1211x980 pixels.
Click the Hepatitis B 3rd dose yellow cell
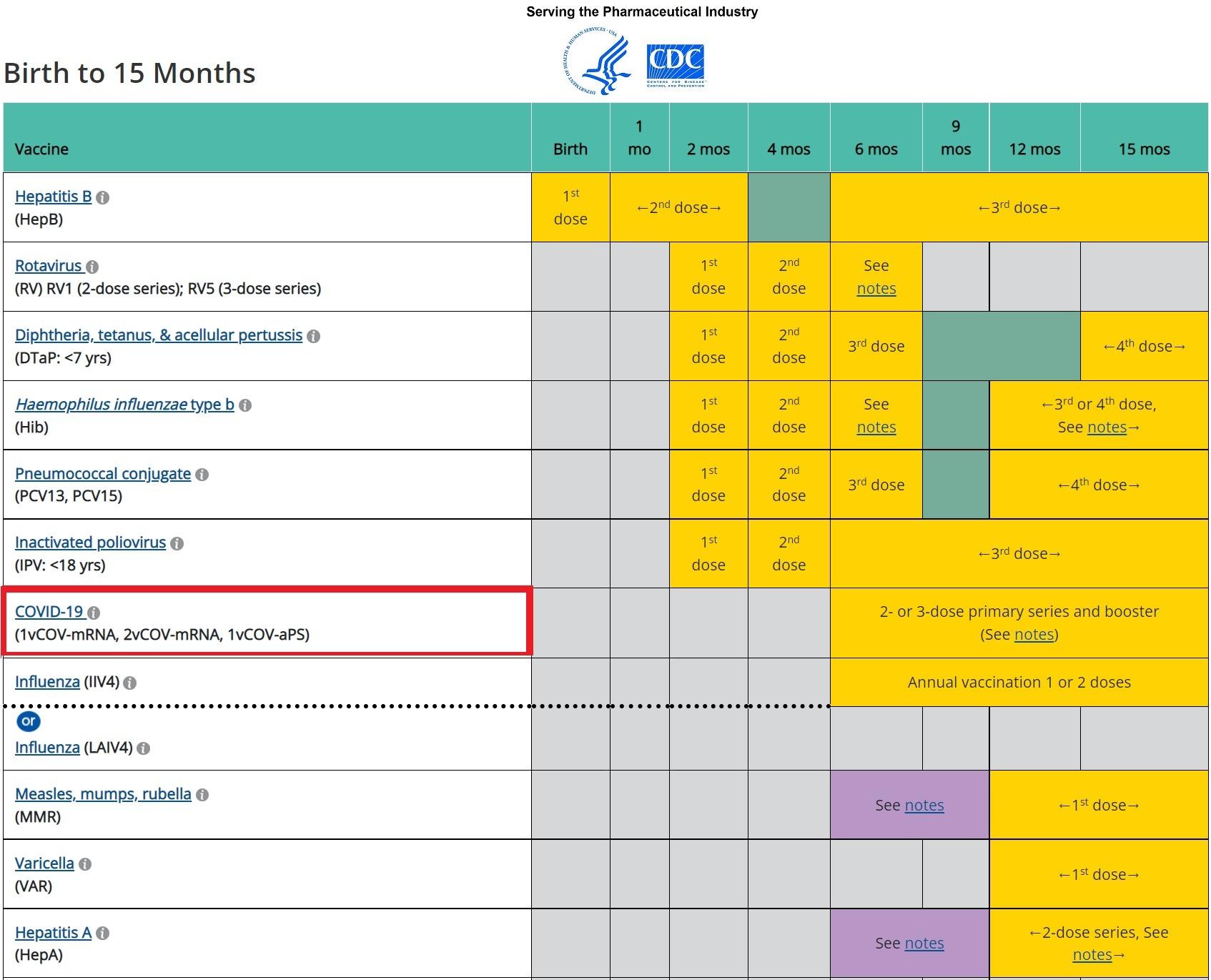[x=1019, y=207]
